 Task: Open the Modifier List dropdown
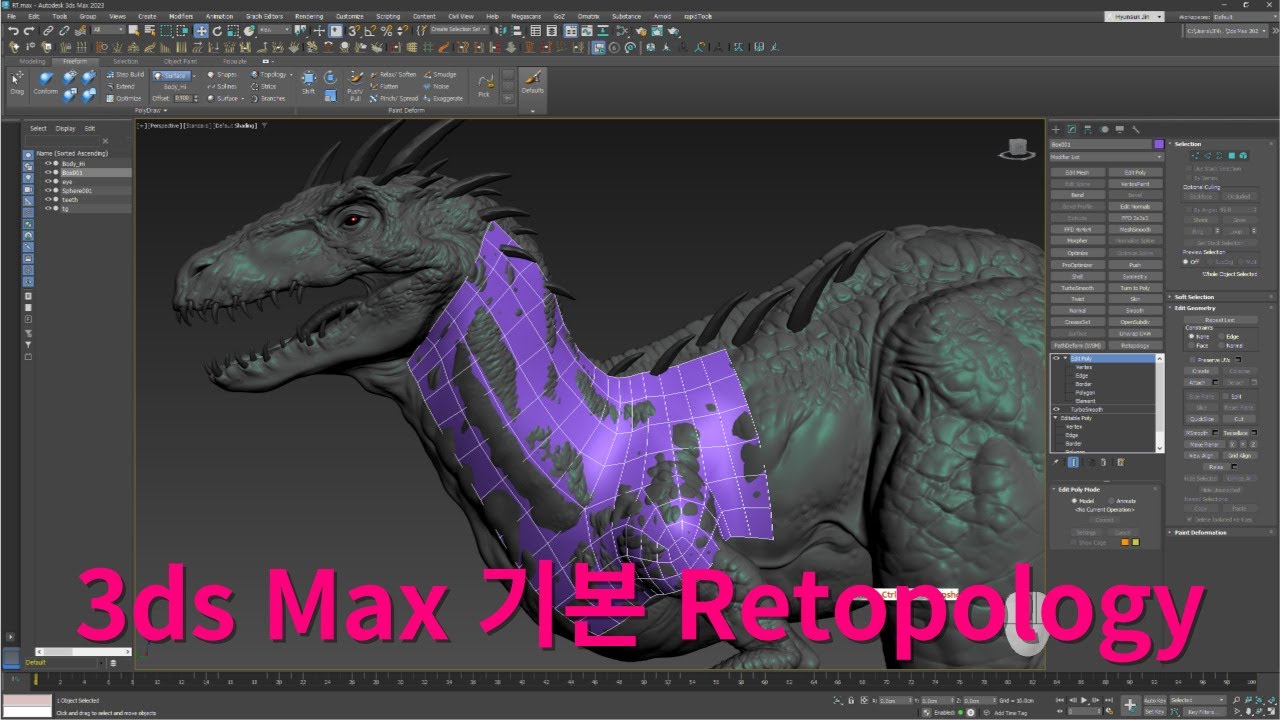(1106, 157)
